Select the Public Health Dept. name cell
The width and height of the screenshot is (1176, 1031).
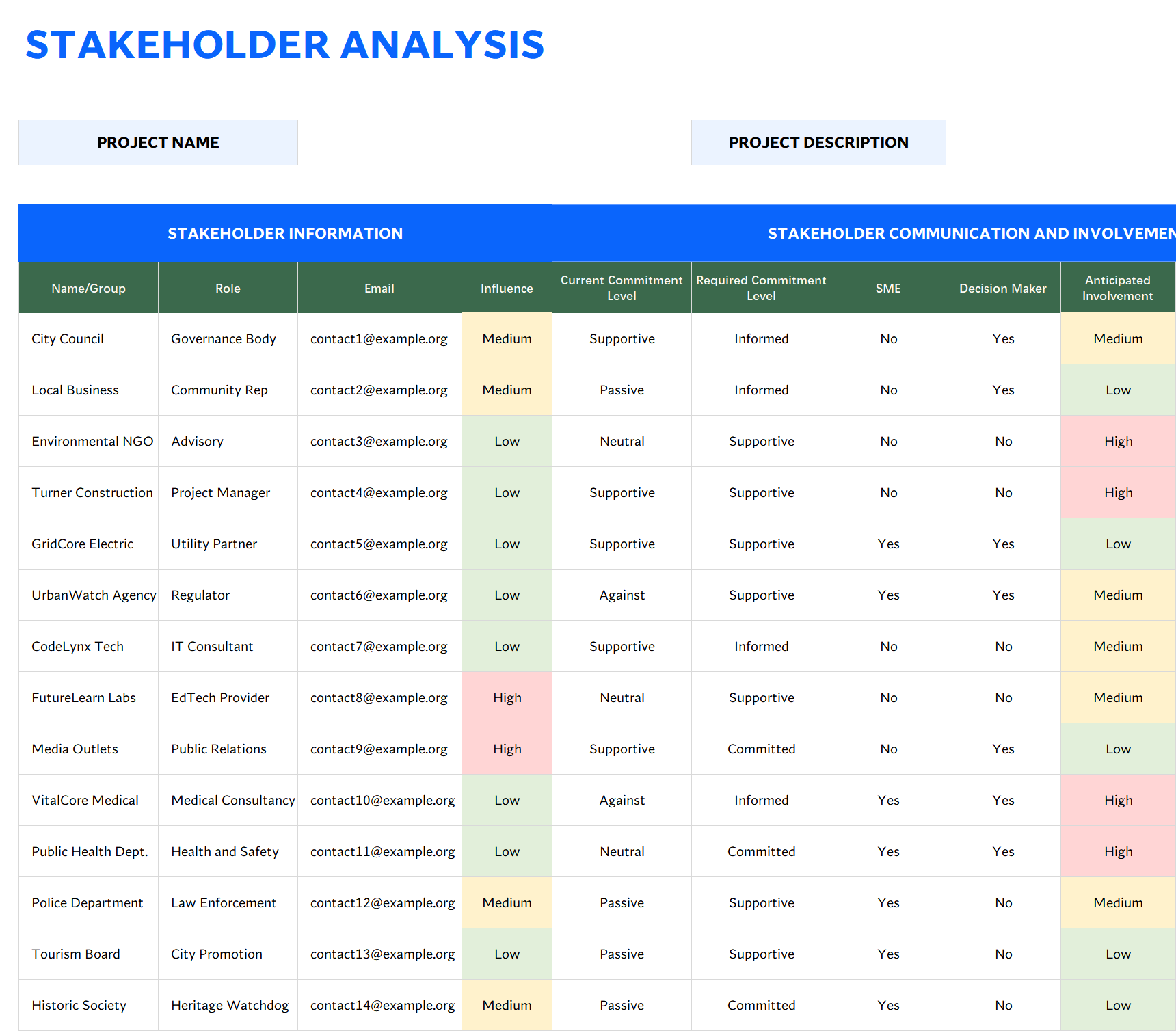pos(89,851)
